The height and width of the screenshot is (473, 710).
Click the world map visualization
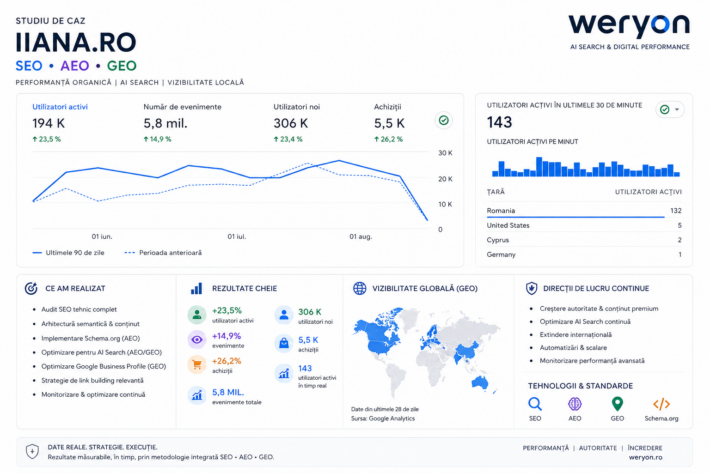tap(426, 353)
